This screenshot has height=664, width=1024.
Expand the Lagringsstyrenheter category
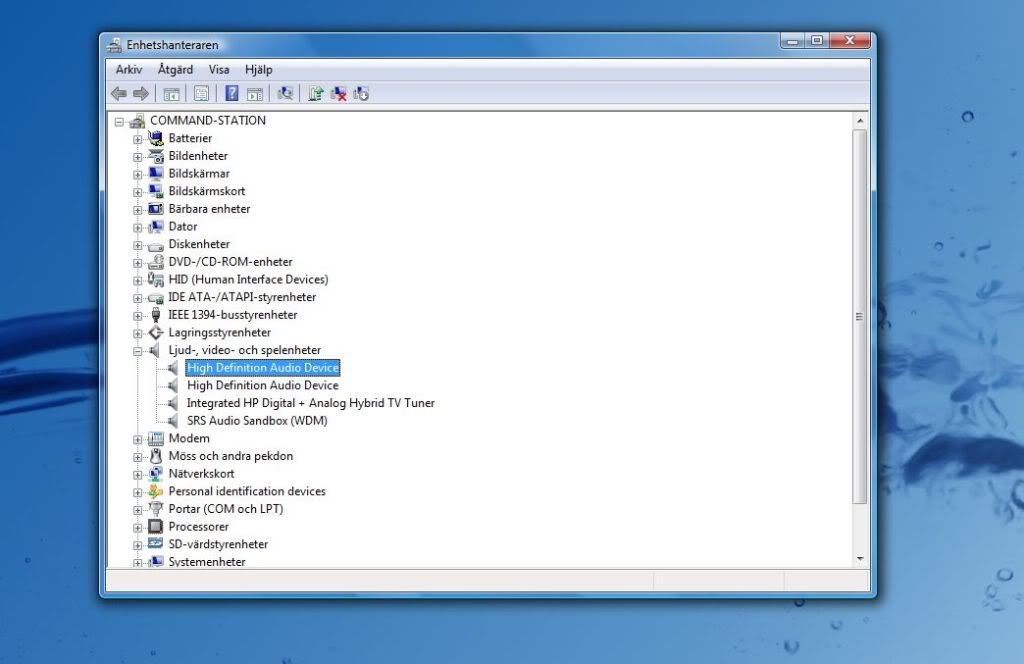[138, 334]
